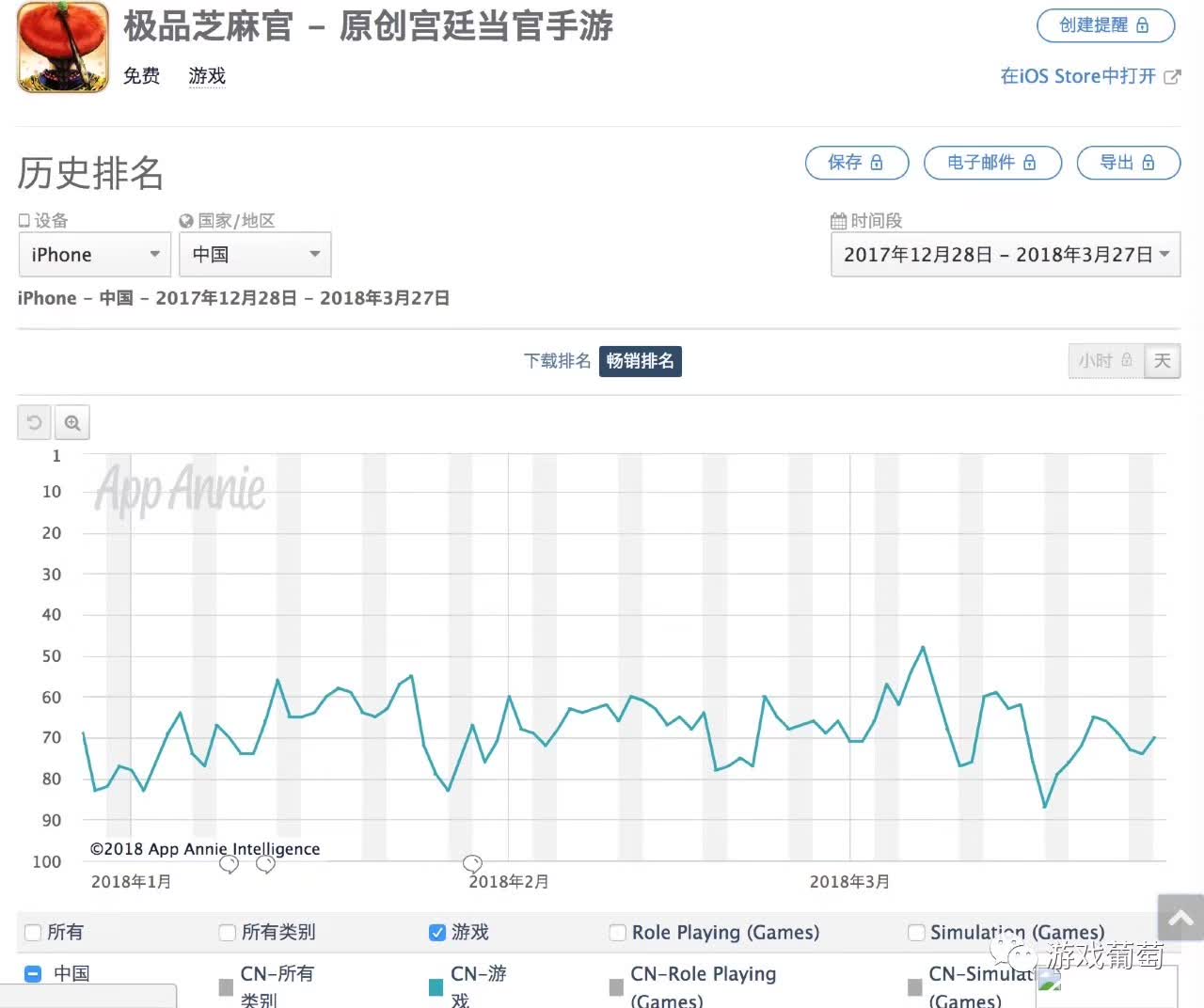Image resolution: width=1204 pixels, height=1008 pixels.
Task: Click the game app icon thumbnail
Action: [63, 47]
